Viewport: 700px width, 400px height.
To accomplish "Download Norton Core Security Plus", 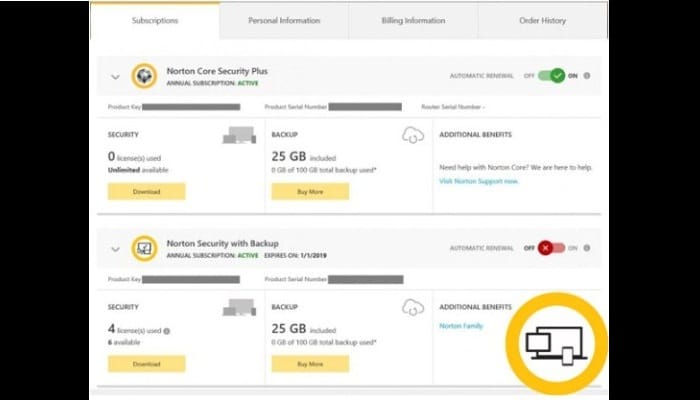I will tap(146, 192).
